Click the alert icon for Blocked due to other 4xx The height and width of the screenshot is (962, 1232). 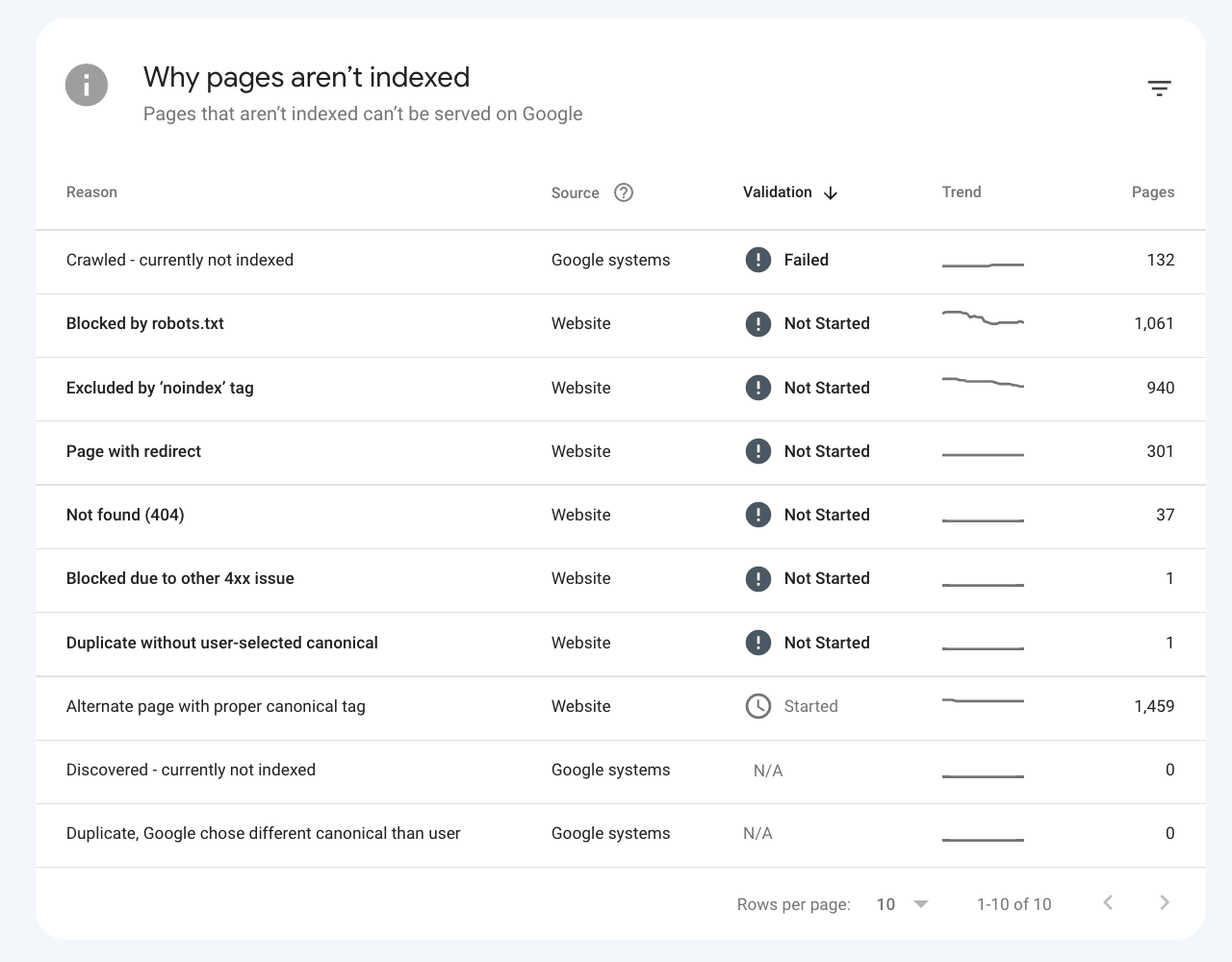pyautogui.click(x=758, y=578)
